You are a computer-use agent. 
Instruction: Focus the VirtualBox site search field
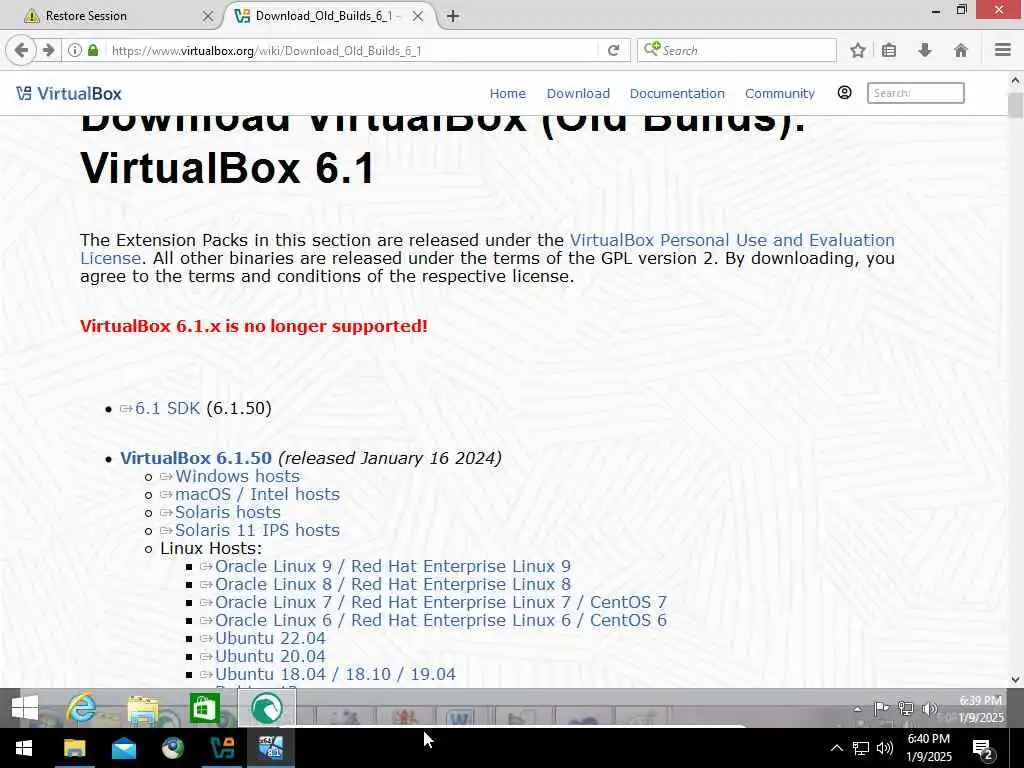(916, 93)
